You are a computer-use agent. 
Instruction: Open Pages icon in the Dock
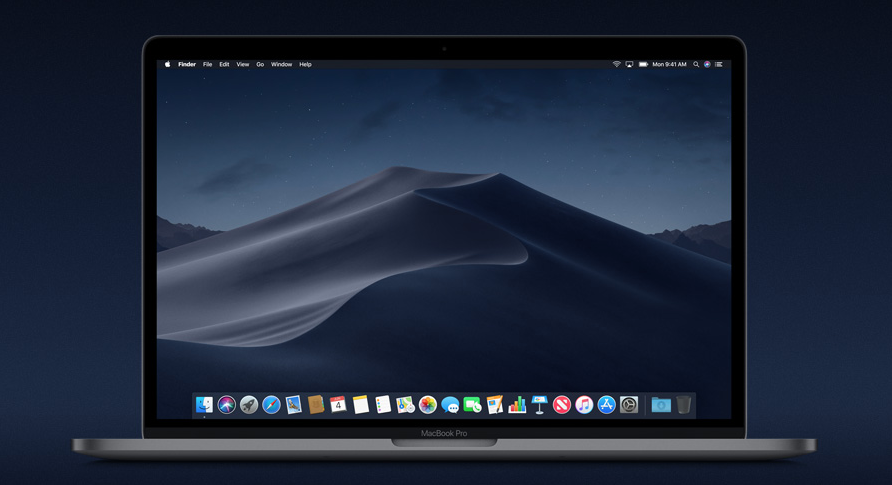click(x=494, y=405)
